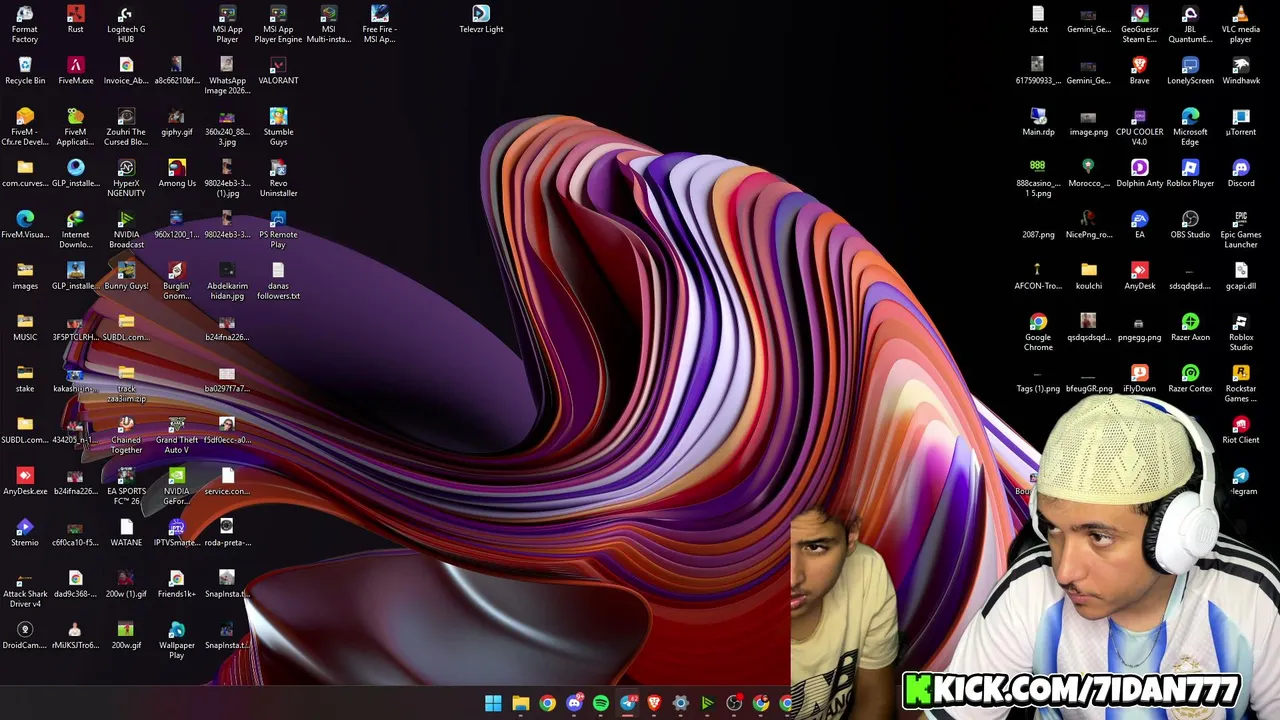
Task: Select the Televzr Light desktop icon
Action: 481,19
